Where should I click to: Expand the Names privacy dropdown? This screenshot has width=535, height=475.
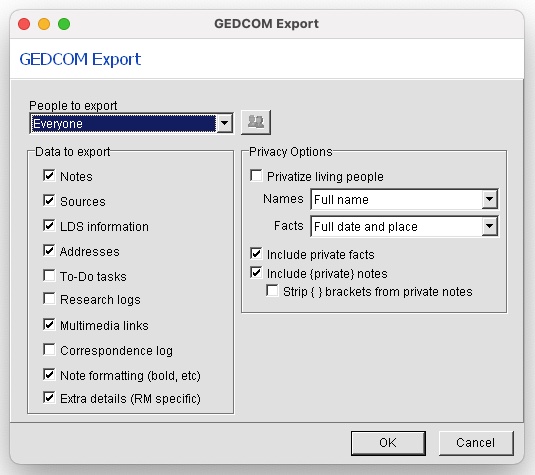[404, 199]
